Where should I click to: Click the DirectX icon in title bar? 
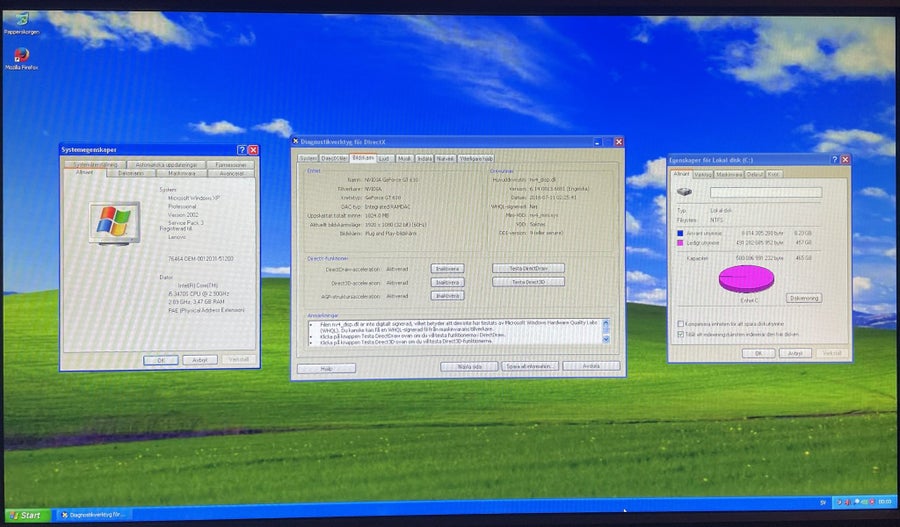tap(296, 141)
